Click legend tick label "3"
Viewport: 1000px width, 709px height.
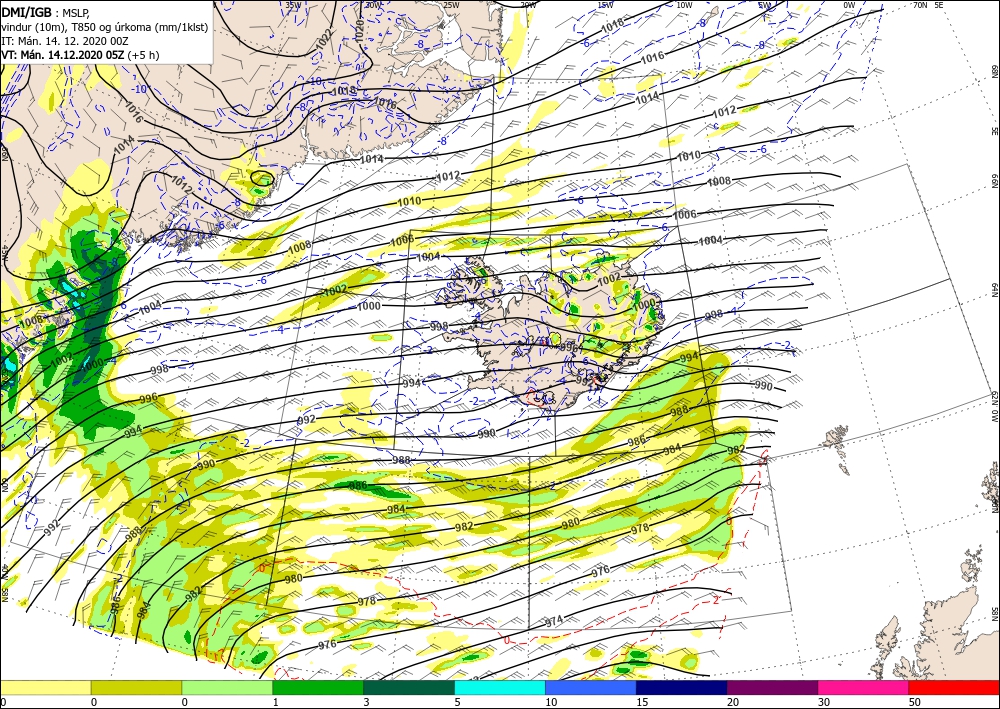[x=367, y=702]
